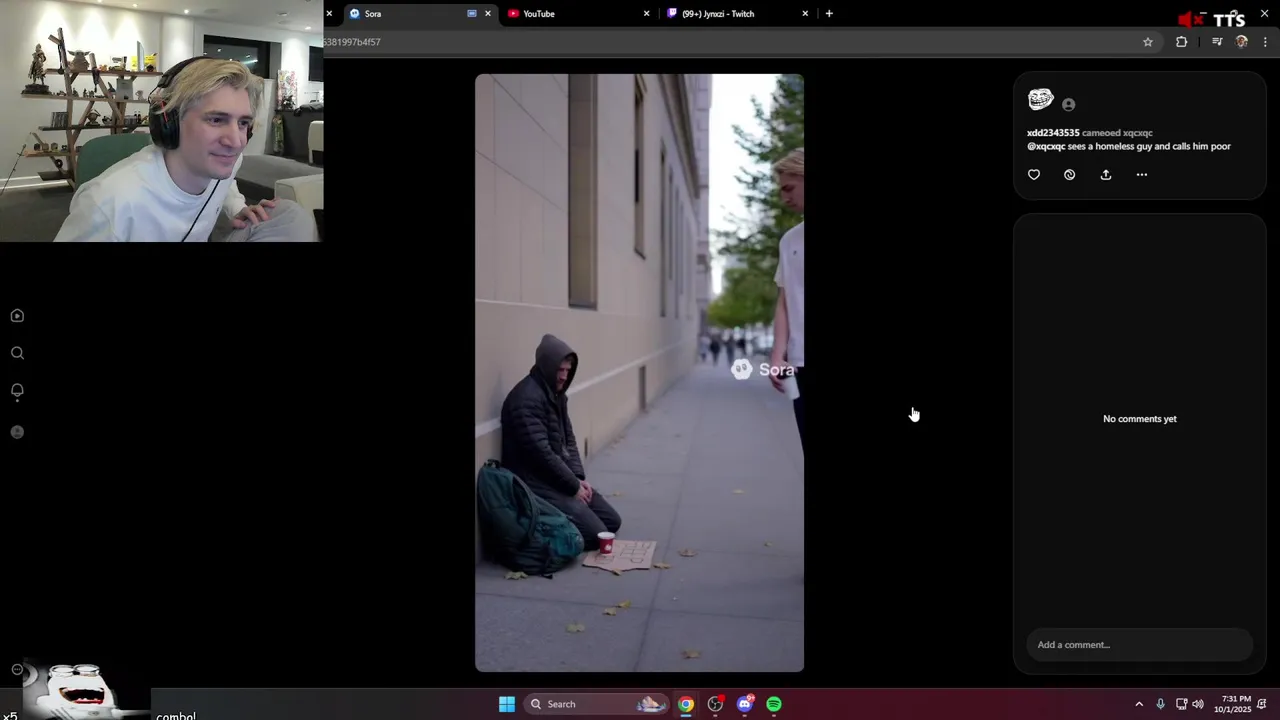Open Google Chrome from the taskbar

tap(686, 704)
